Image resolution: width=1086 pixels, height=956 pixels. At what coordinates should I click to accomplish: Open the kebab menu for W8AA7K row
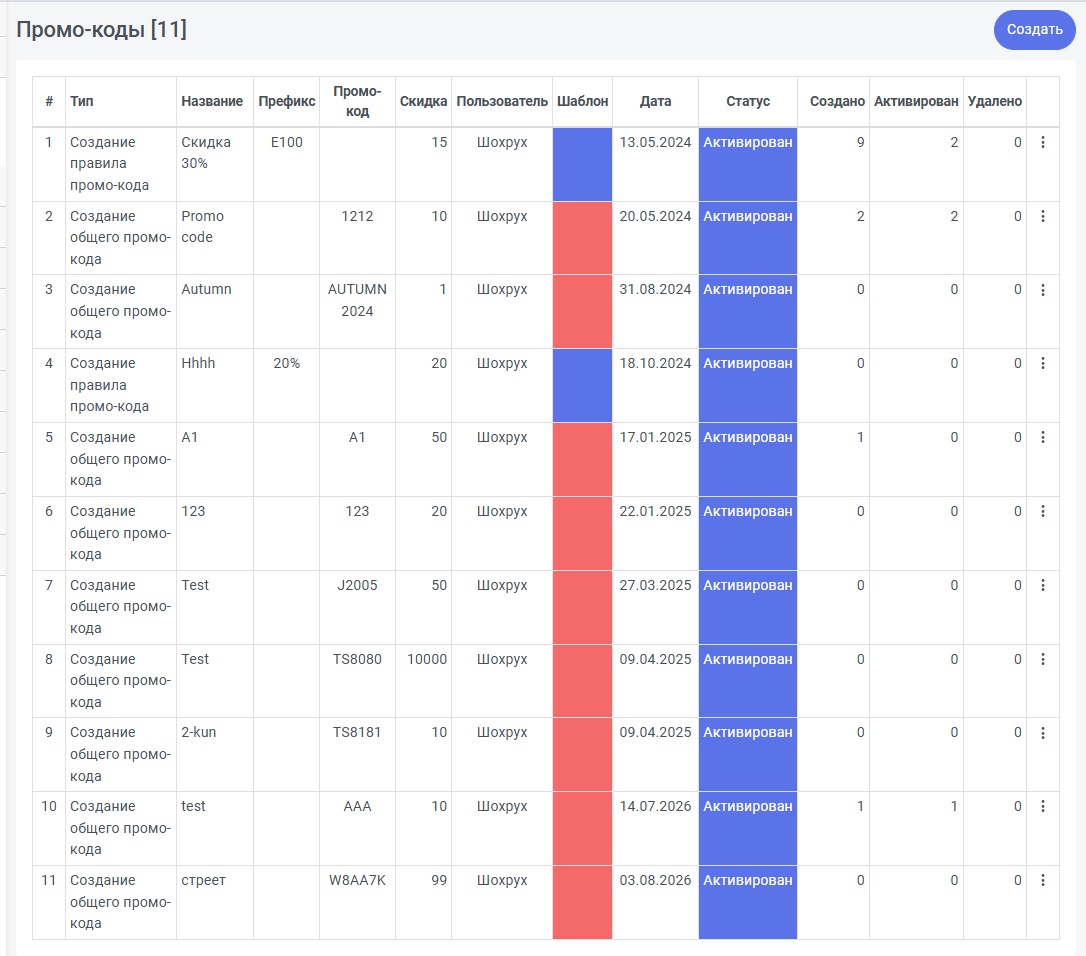[1042, 880]
